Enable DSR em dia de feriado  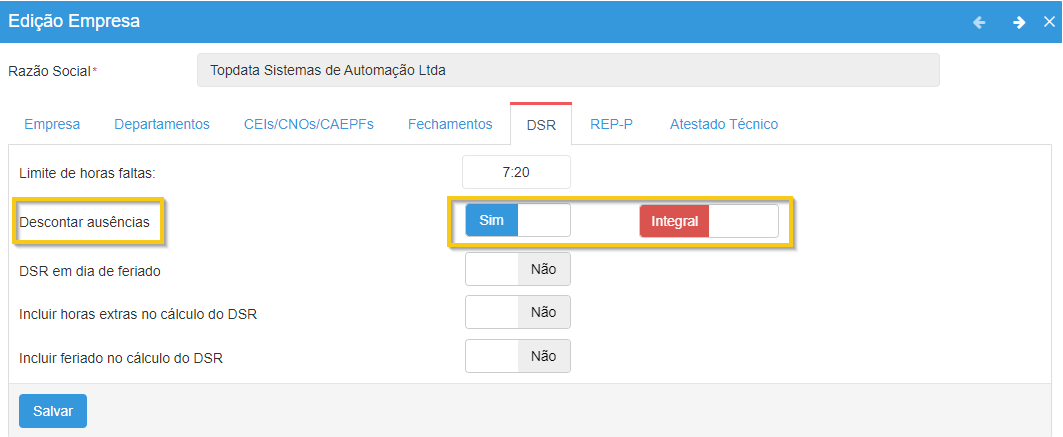518,269
